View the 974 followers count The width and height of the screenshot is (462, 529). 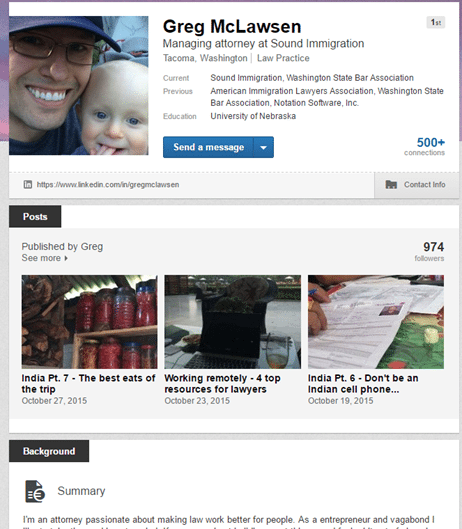(x=429, y=251)
